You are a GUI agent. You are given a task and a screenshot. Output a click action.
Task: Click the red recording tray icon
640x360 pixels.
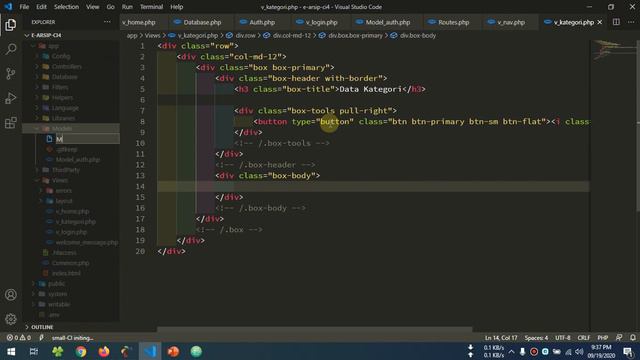tap(533, 351)
